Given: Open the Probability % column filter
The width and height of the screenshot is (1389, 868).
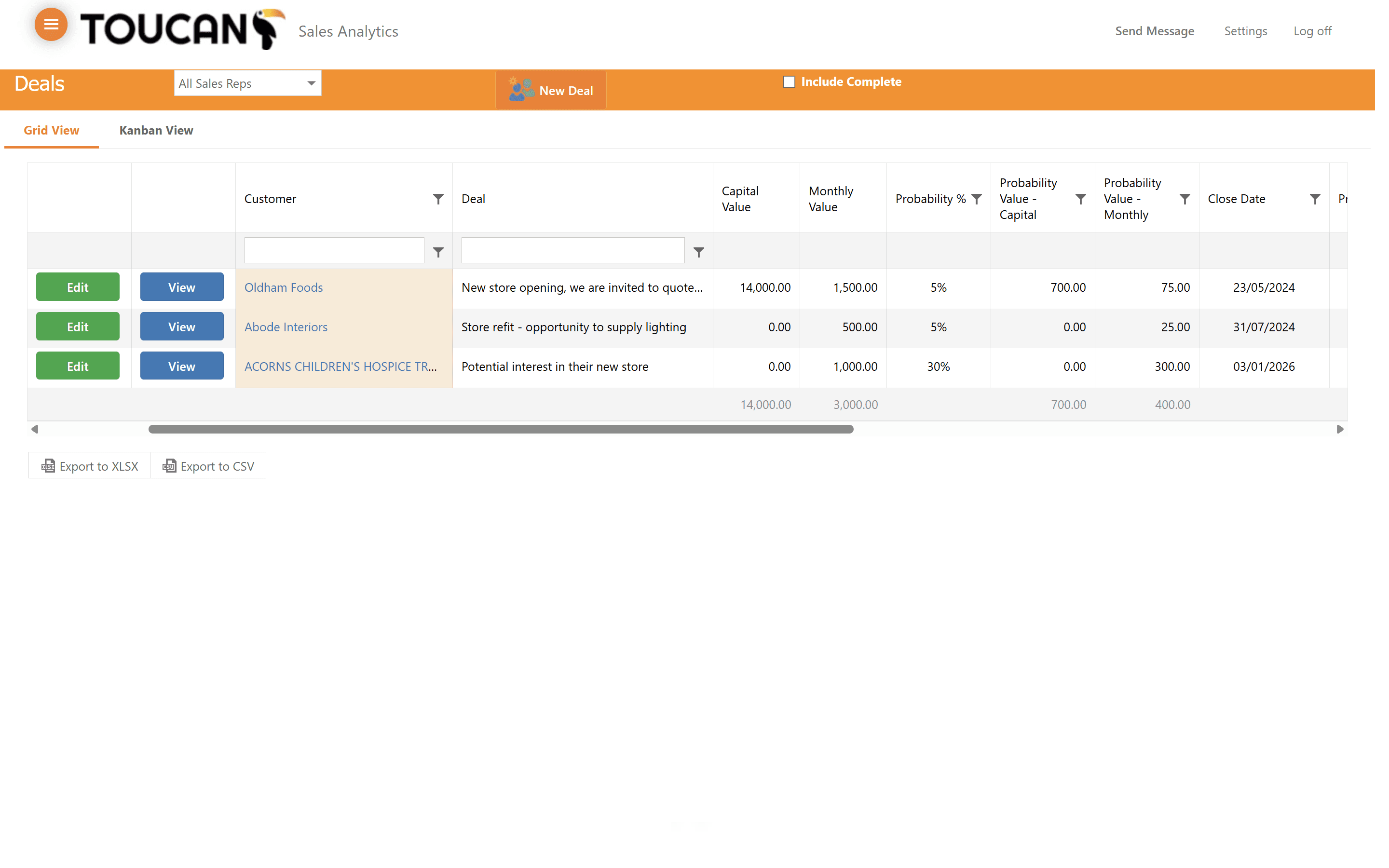Looking at the screenshot, I should pos(976,199).
